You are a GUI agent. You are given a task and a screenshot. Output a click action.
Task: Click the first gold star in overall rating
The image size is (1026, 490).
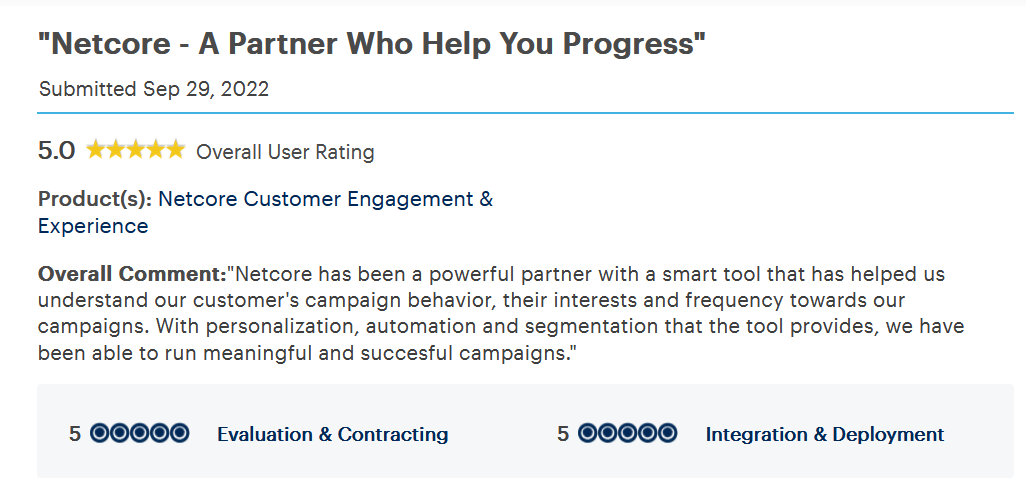coord(96,150)
